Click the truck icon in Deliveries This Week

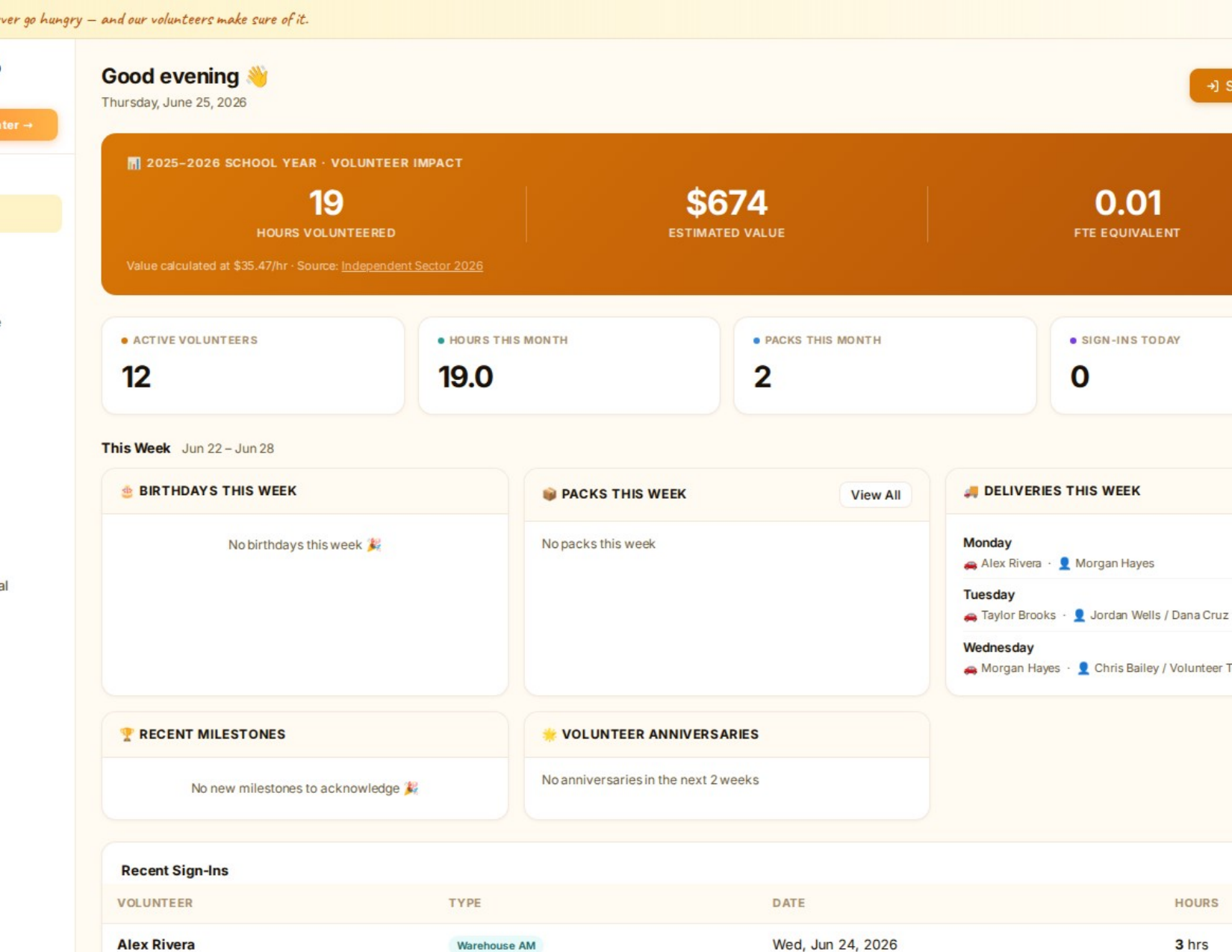point(971,491)
